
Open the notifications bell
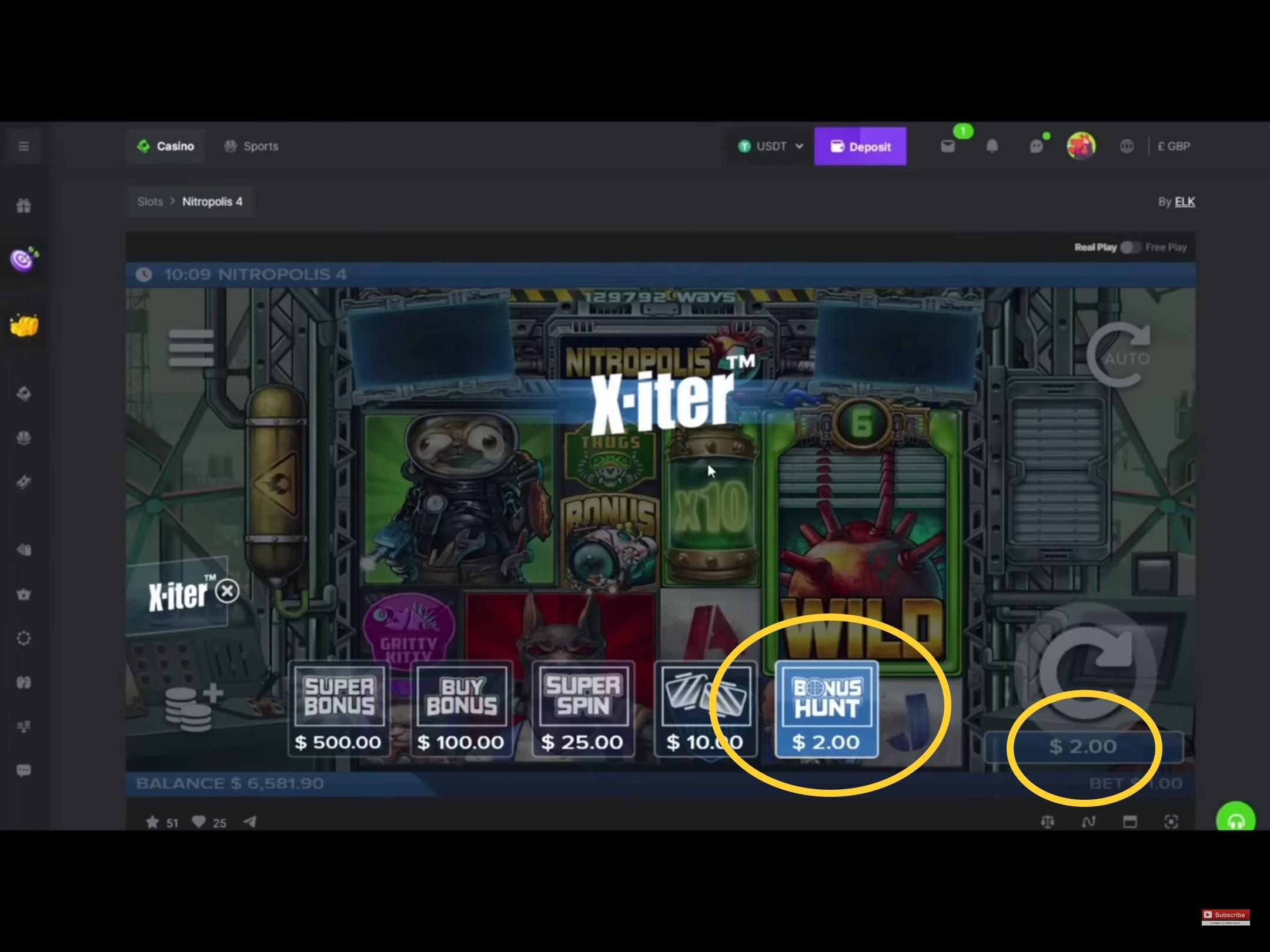(x=992, y=146)
